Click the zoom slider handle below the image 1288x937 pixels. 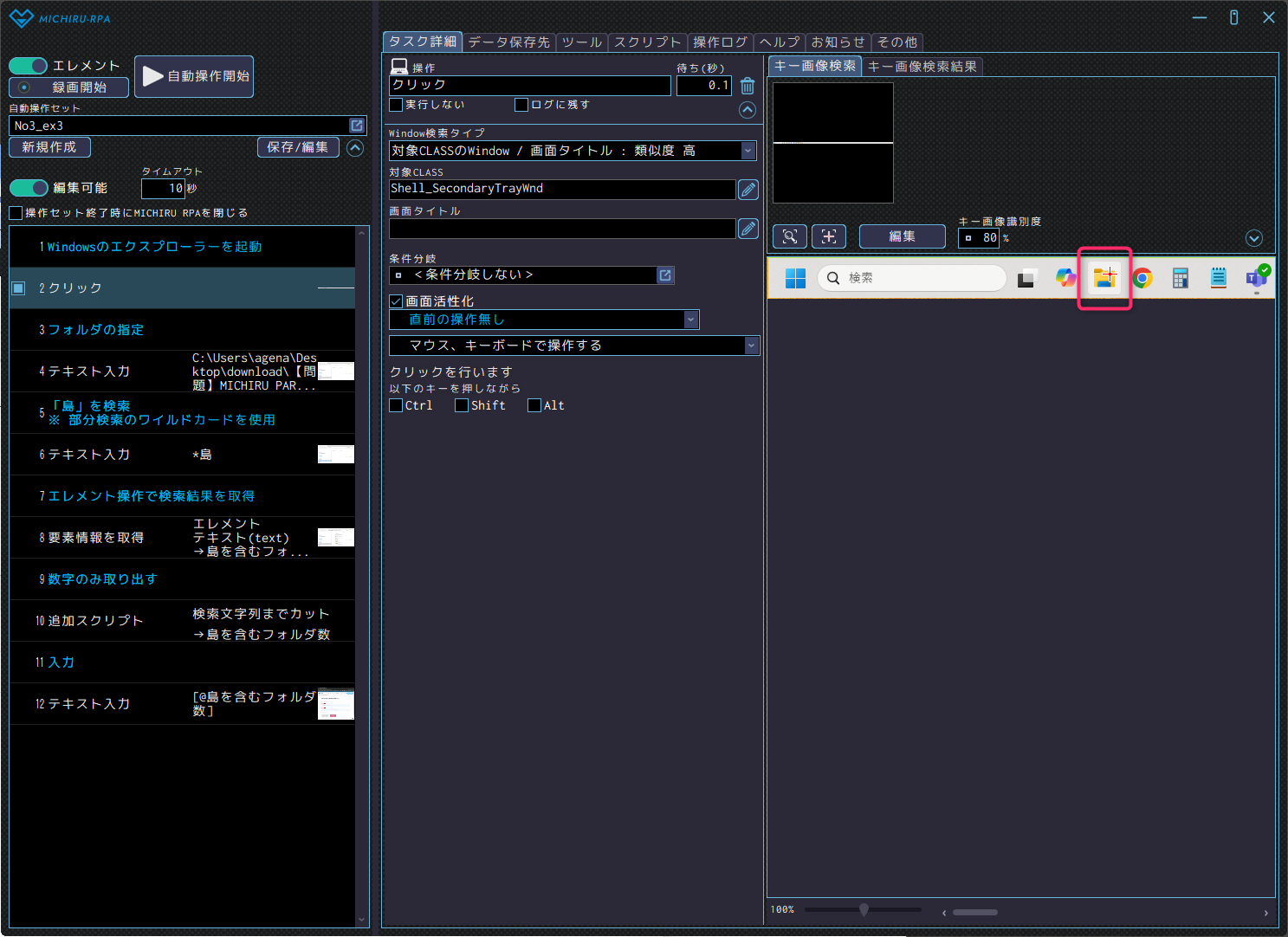[864, 909]
